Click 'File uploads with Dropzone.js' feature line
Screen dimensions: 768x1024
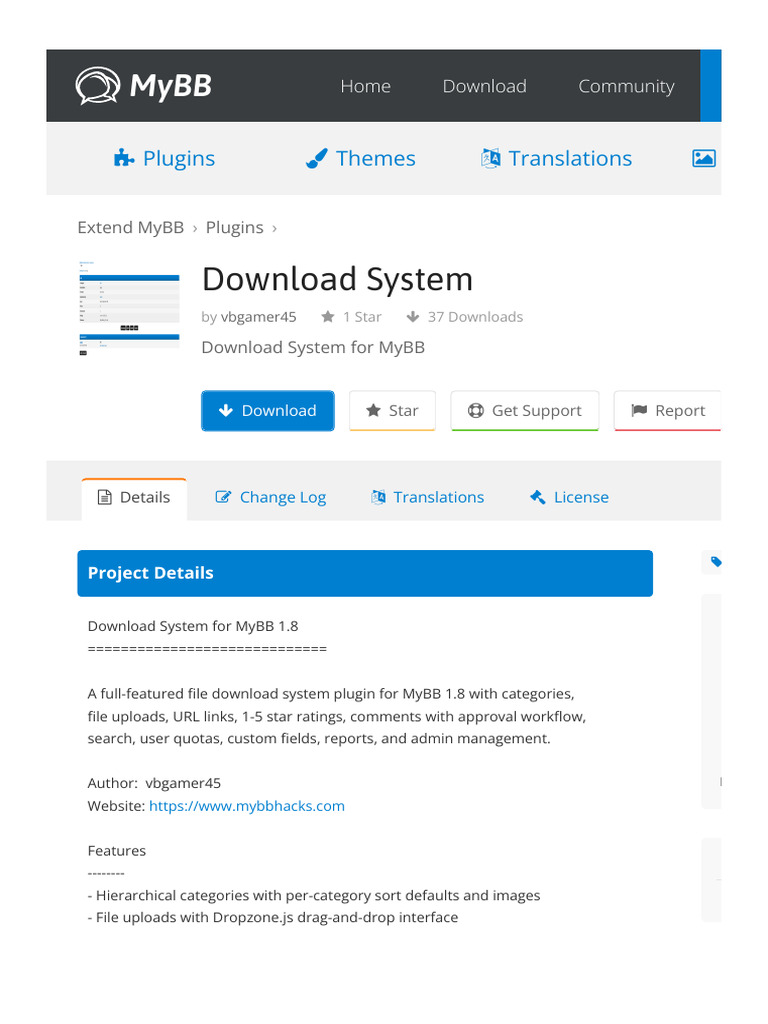coord(273,918)
